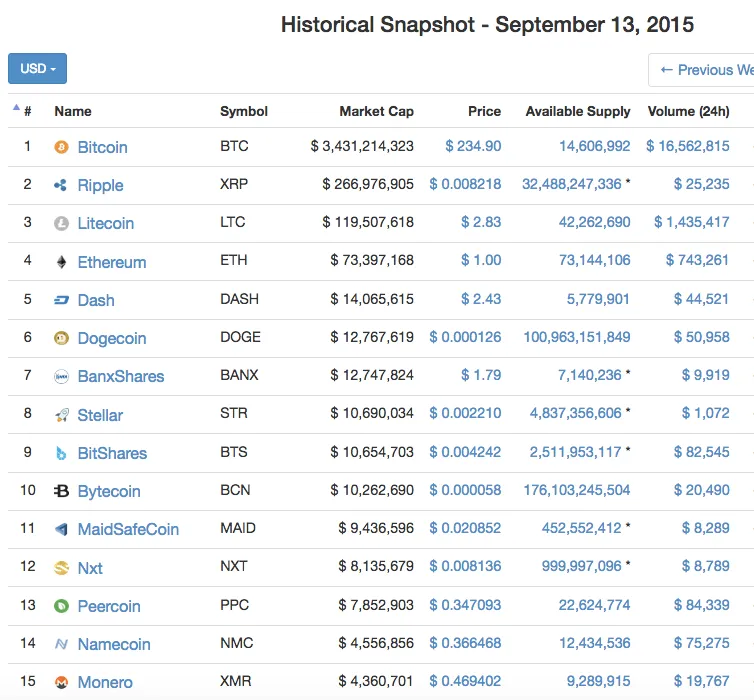Screen dimensions: 754x700
Task: Sort table by Name column header
Action: 73,111
